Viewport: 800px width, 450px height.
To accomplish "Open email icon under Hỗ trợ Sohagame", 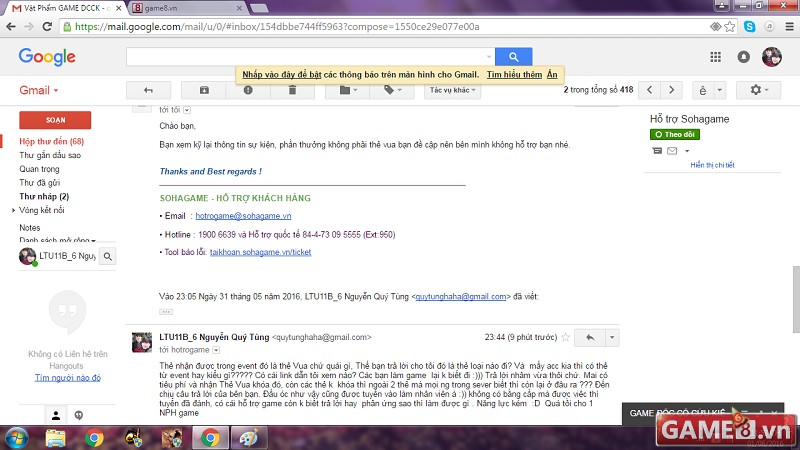I will (x=672, y=151).
